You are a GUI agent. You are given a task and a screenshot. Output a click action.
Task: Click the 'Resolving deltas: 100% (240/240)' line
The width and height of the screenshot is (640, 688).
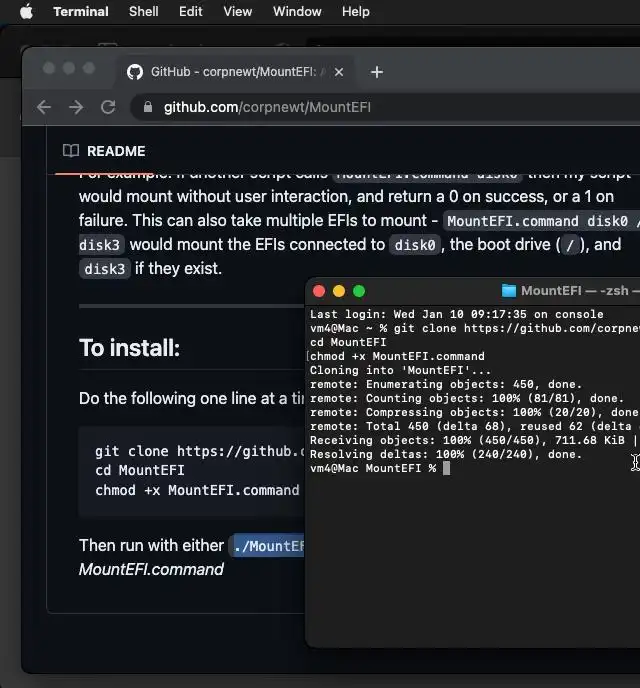[446, 455]
